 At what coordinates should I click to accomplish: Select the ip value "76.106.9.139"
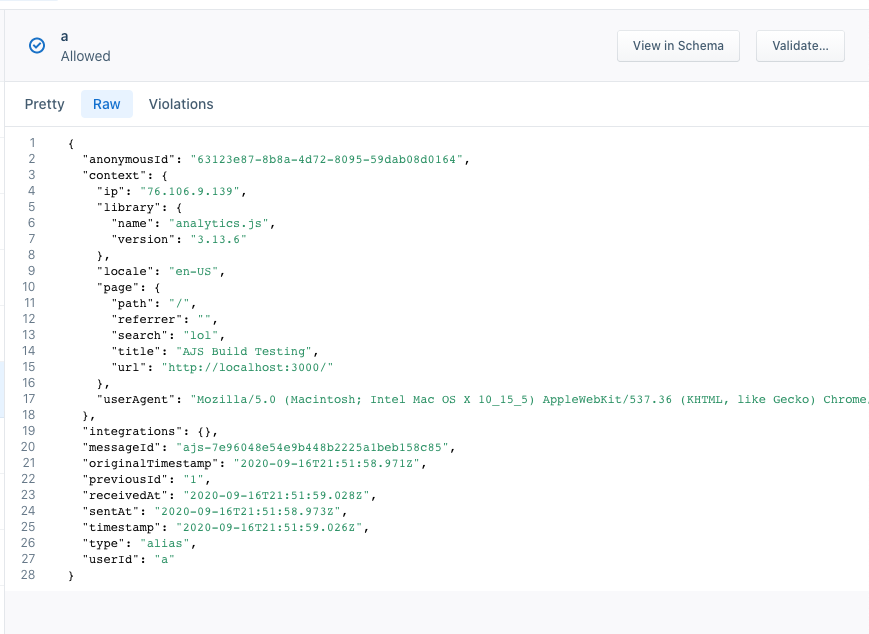190,192
